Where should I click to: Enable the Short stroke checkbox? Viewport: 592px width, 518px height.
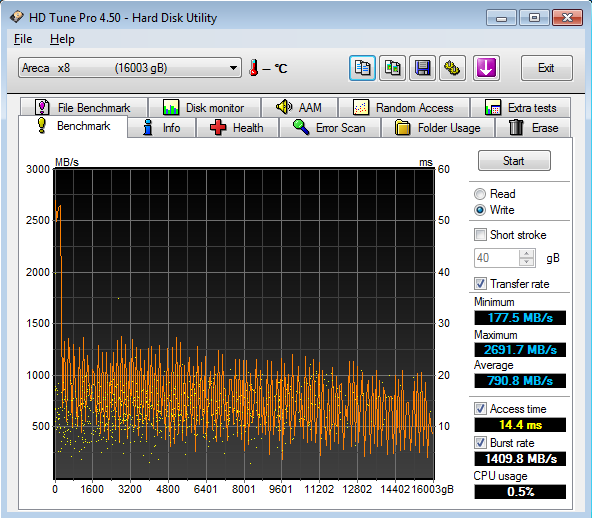tap(480, 234)
